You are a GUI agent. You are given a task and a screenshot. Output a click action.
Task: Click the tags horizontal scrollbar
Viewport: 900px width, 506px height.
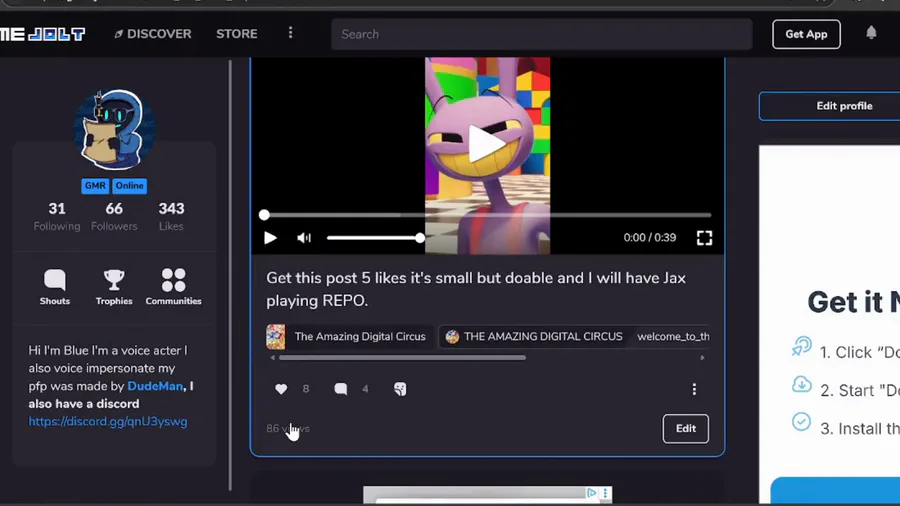[402, 357]
